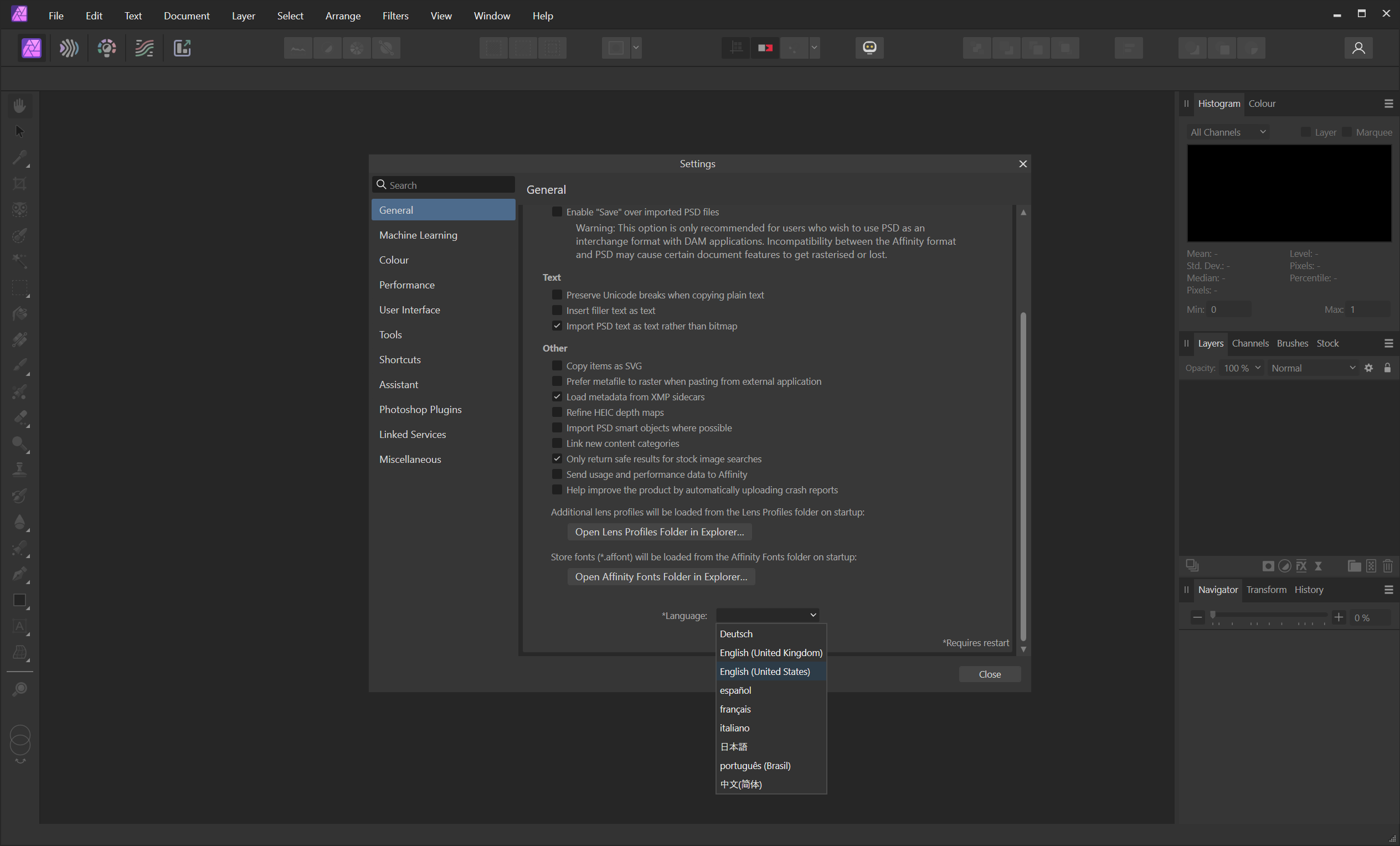Select the Hand view tool
This screenshot has width=1400, height=846.
(x=19, y=106)
